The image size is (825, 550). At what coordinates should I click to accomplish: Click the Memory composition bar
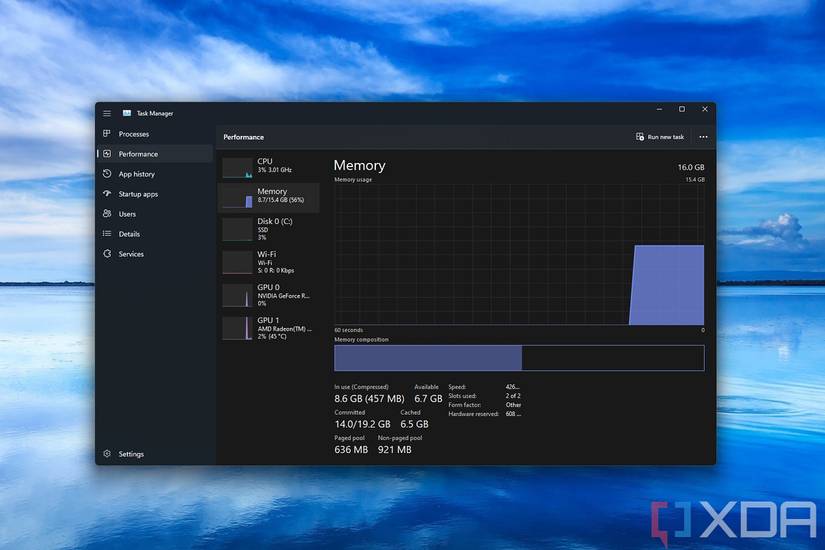click(x=519, y=358)
